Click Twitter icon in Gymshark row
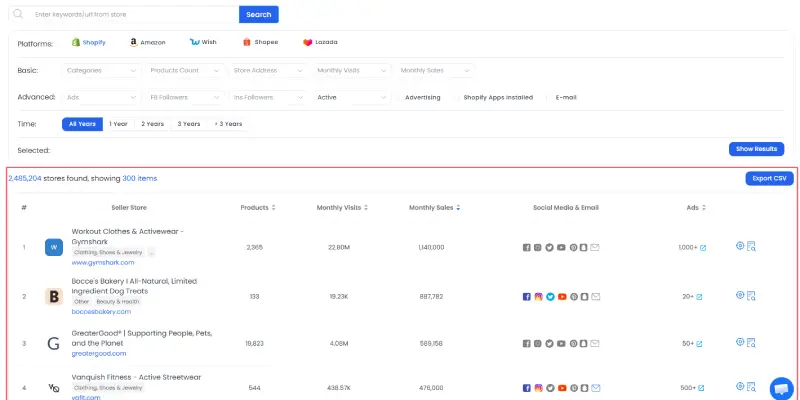800x400 pixels. tap(549, 247)
